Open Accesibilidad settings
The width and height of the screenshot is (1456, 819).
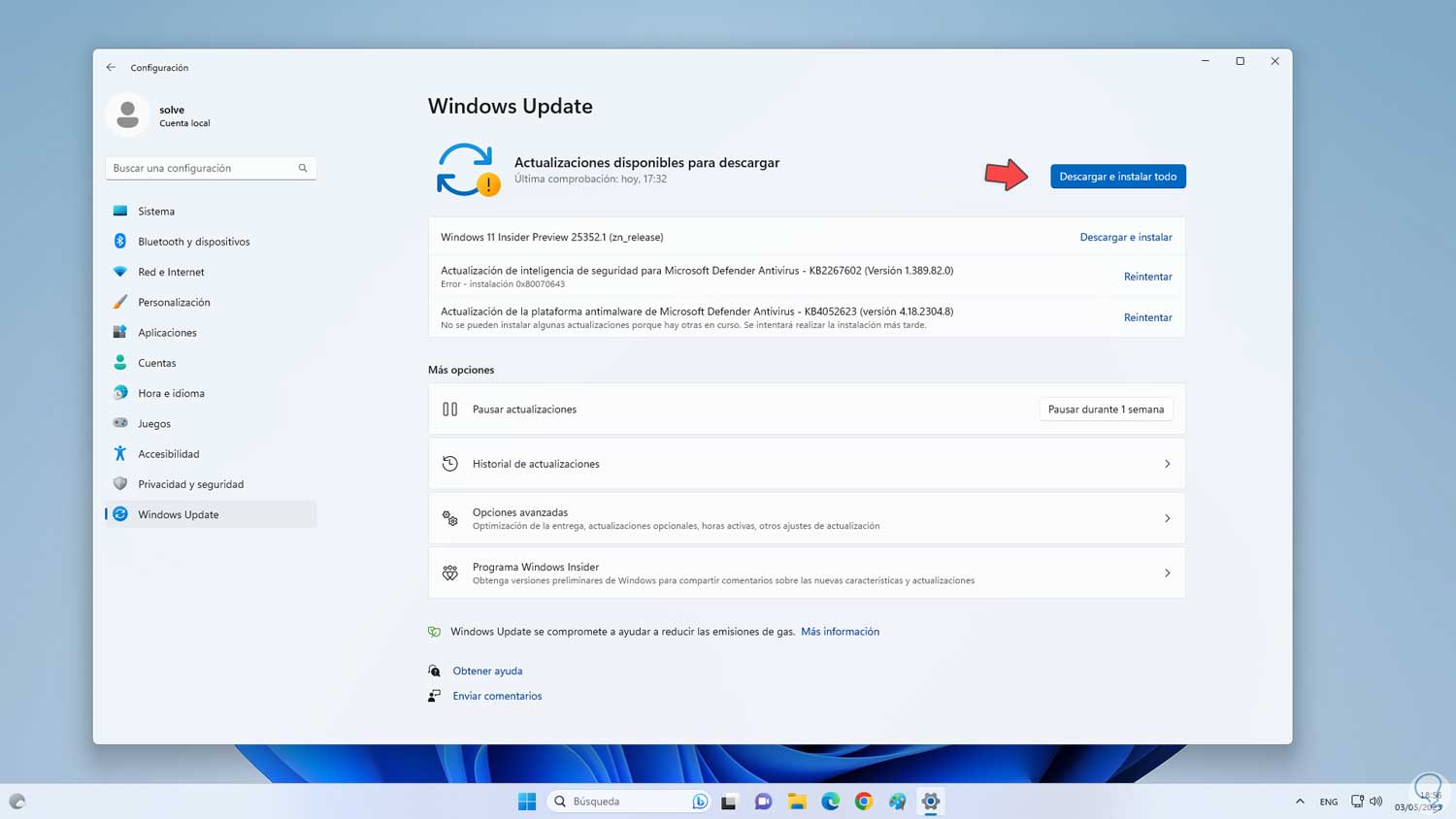[211, 453]
